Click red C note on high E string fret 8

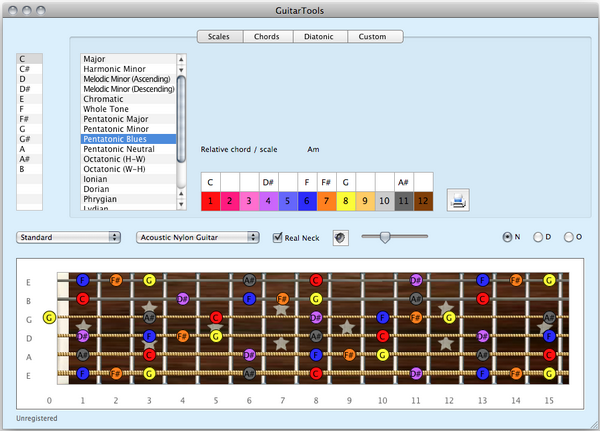[x=316, y=280]
